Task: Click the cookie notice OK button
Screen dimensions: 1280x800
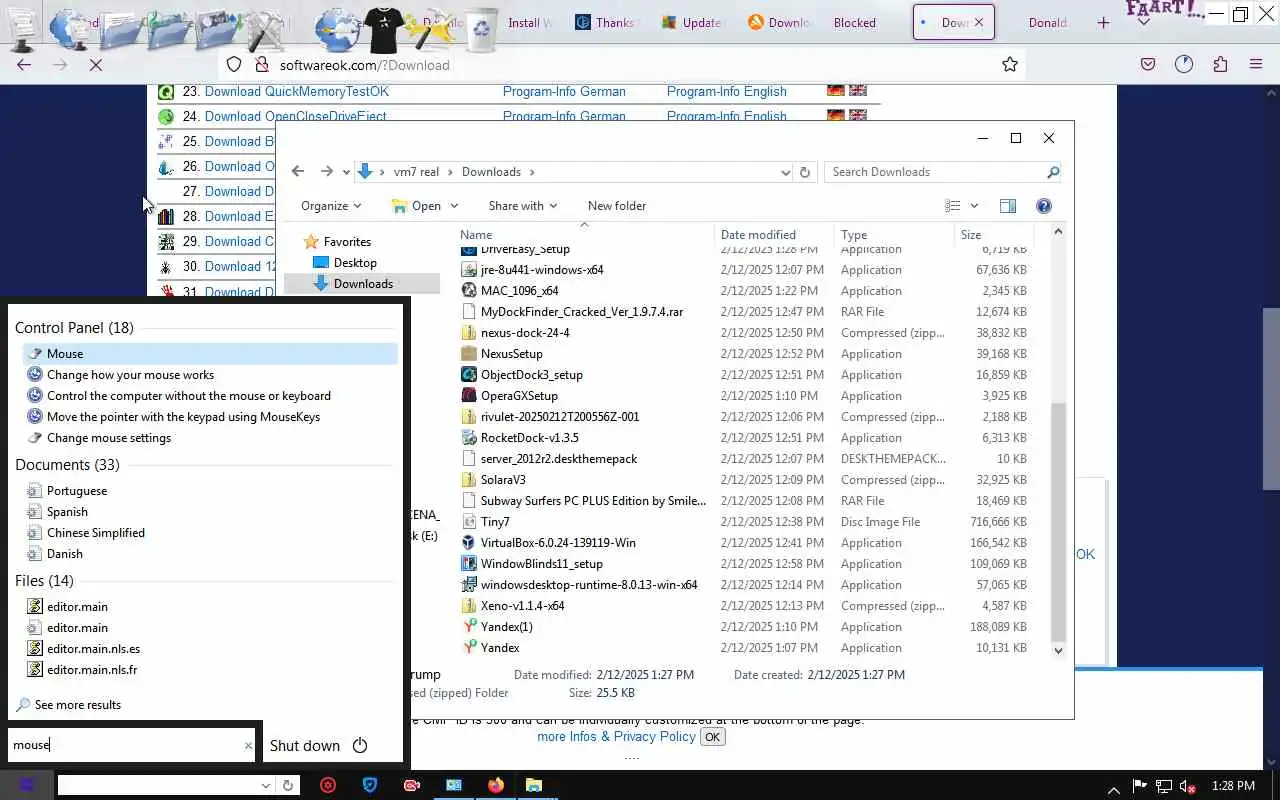Action: click(x=712, y=737)
